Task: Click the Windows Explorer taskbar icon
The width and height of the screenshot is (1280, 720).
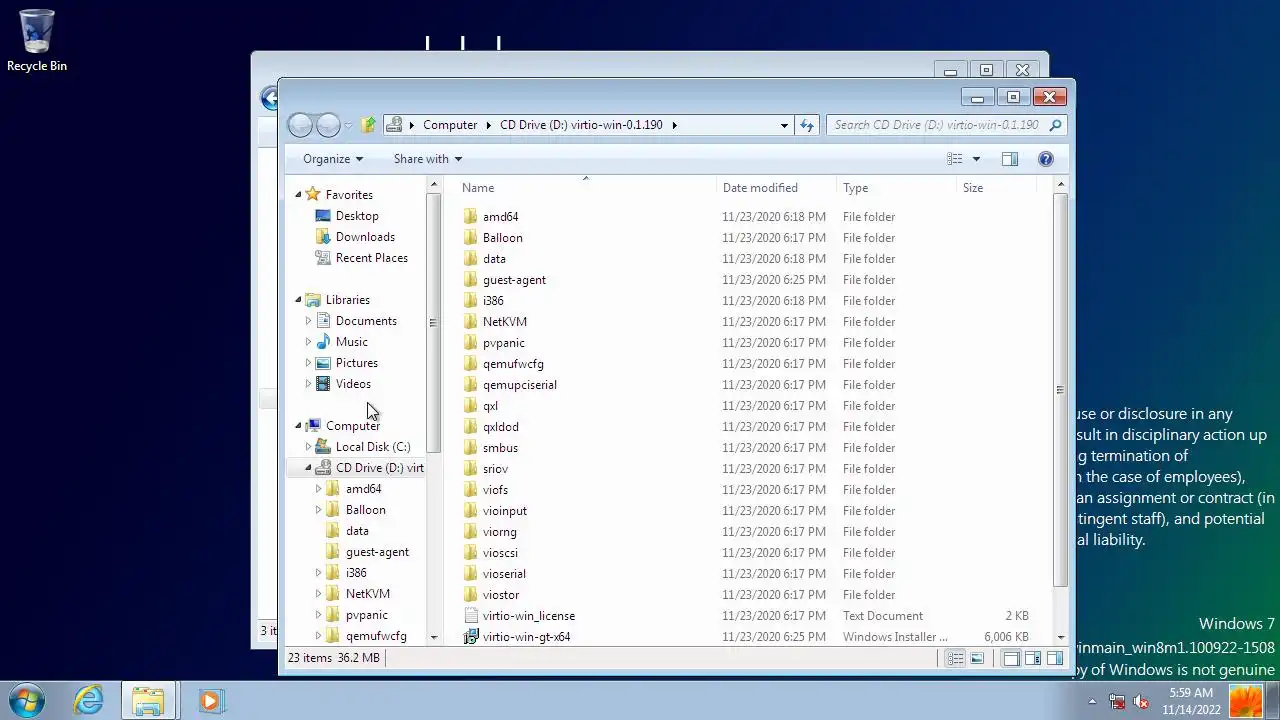Action: click(148, 700)
